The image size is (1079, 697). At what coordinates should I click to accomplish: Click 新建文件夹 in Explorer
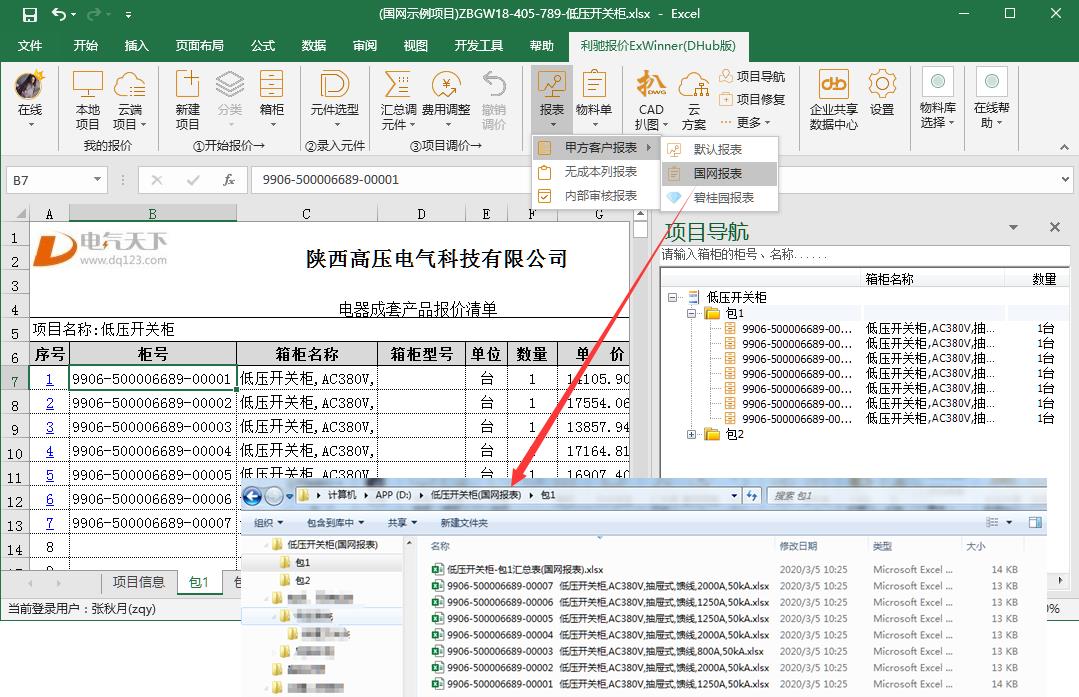(x=464, y=523)
